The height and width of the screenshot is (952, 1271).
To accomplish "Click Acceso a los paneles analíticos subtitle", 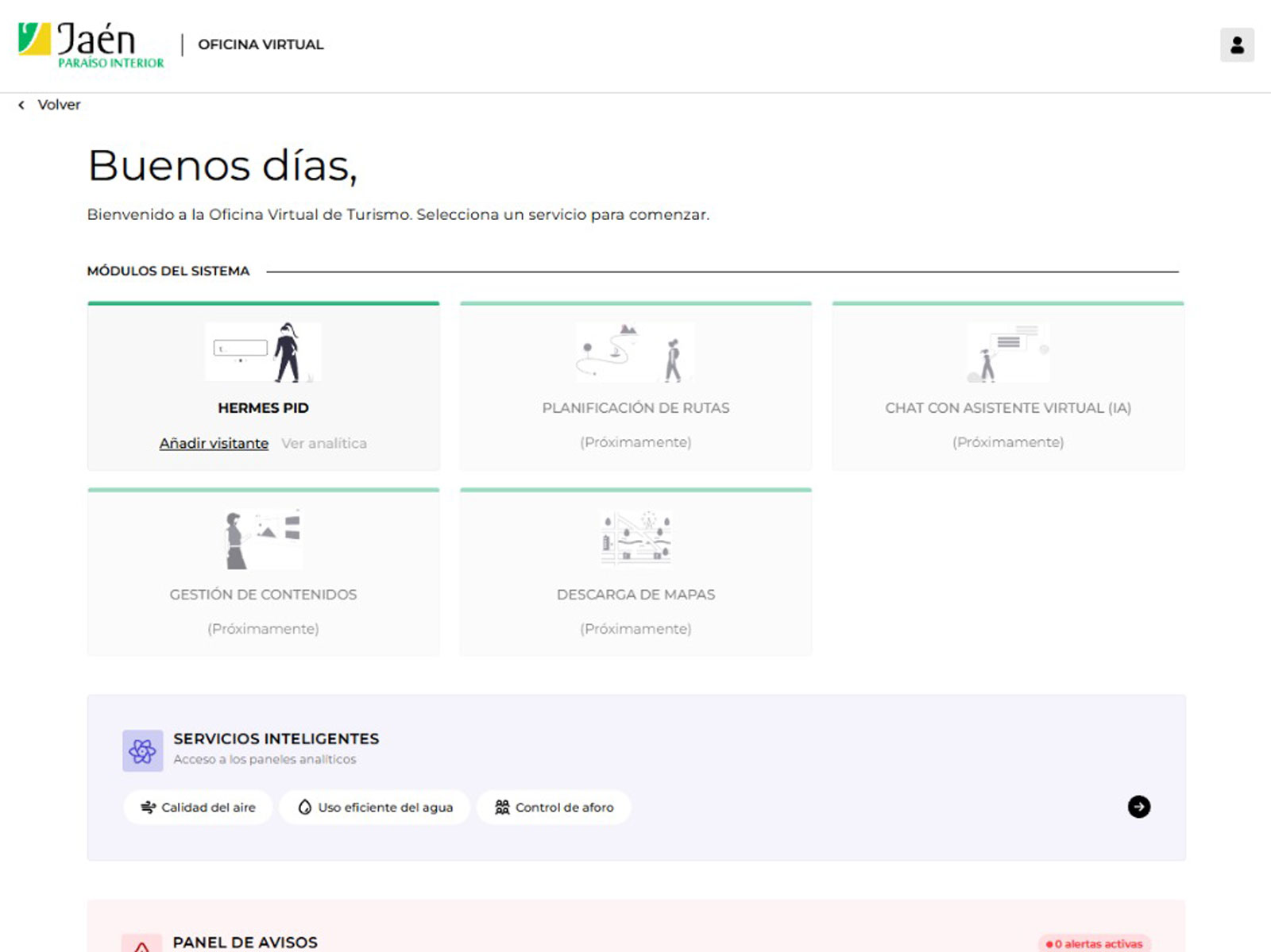I will click(x=265, y=759).
